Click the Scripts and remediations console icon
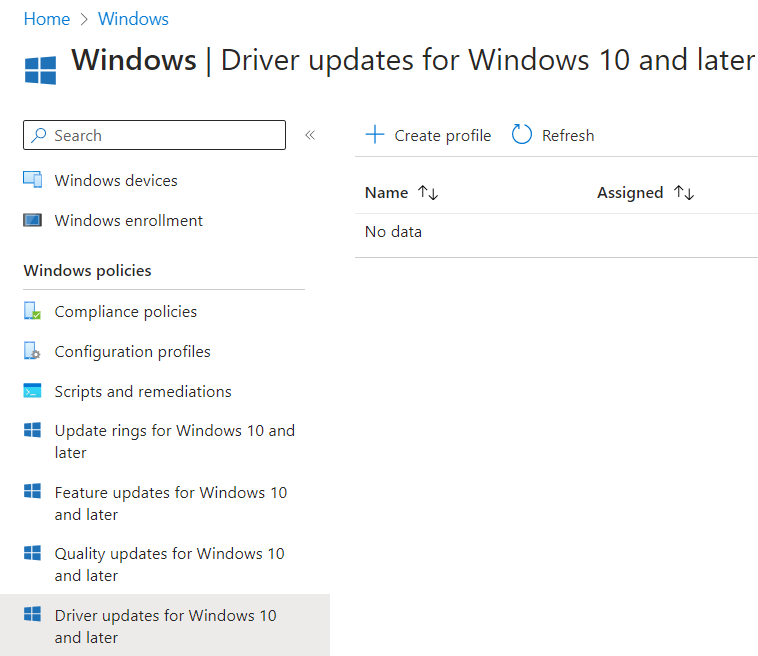The width and height of the screenshot is (758, 656). coord(32,391)
